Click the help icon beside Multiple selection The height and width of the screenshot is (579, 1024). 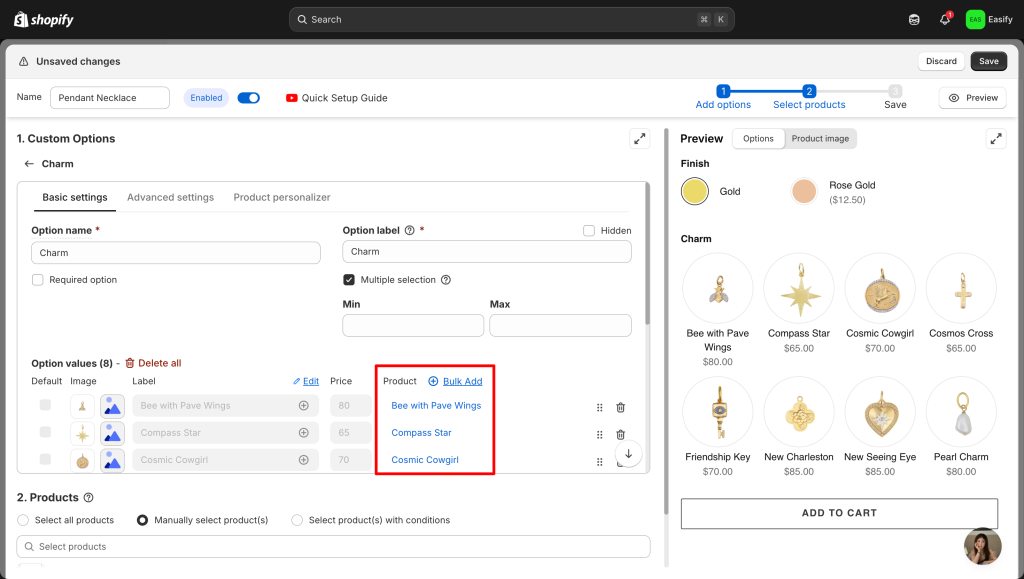[446, 280]
